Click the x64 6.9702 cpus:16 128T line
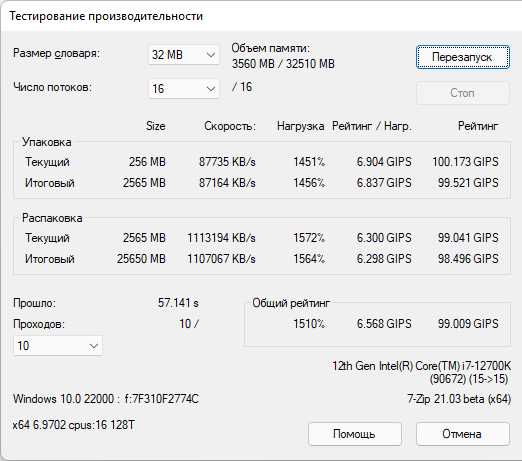The width and height of the screenshot is (522, 461). (x=74, y=425)
